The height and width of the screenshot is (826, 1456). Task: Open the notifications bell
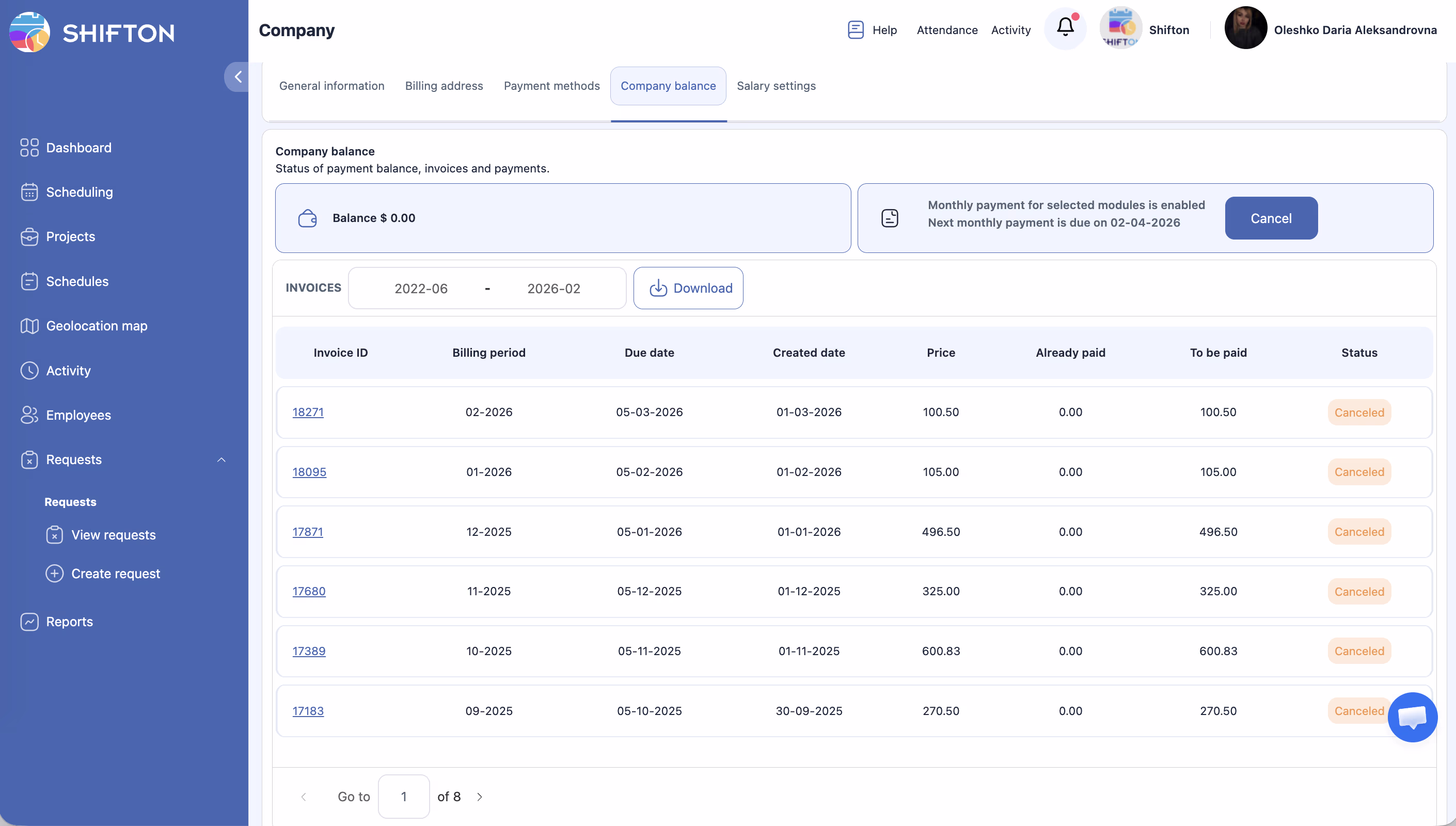pyautogui.click(x=1065, y=28)
